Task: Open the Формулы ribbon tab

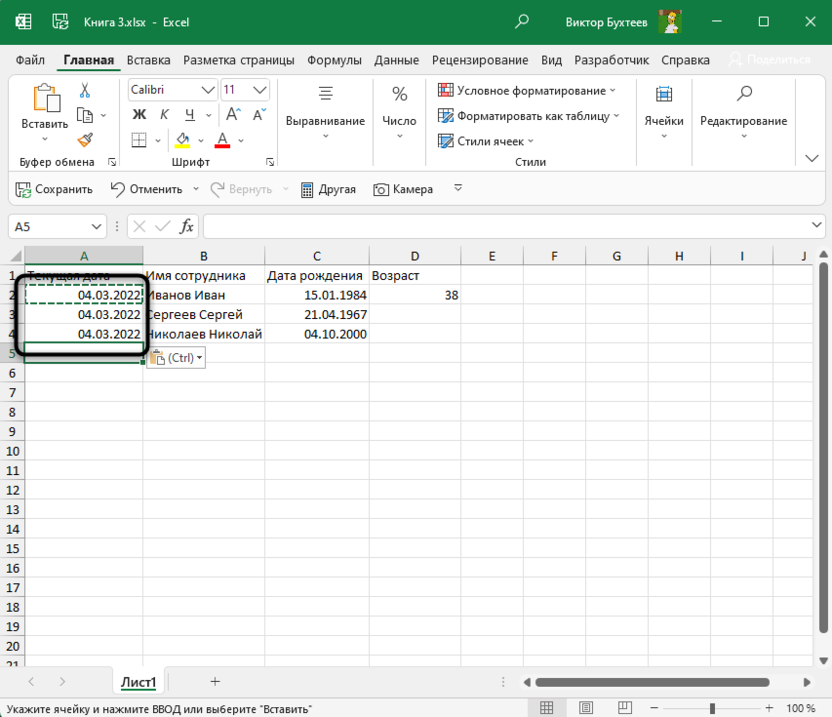Action: tap(334, 60)
